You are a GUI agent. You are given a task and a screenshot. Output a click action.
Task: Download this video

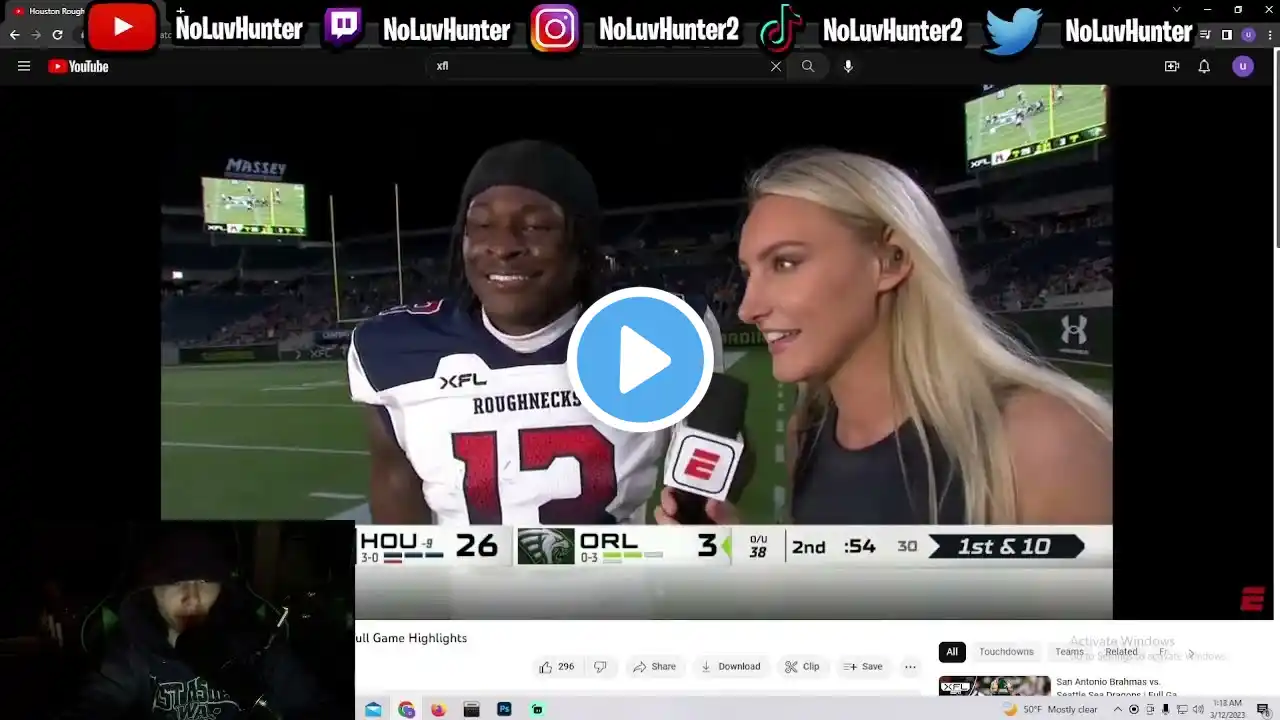(x=730, y=667)
